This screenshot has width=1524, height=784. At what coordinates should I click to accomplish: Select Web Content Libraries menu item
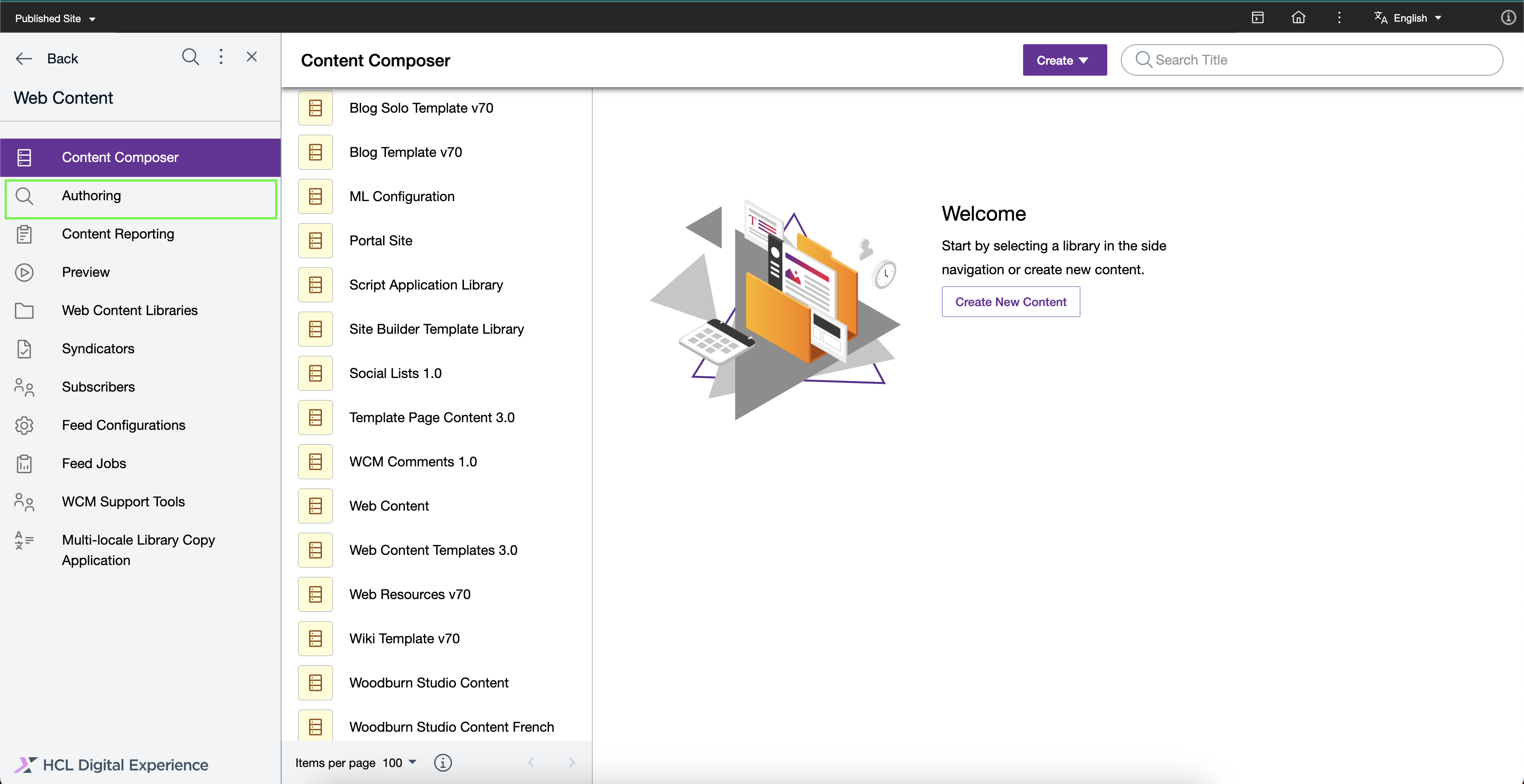(x=130, y=311)
